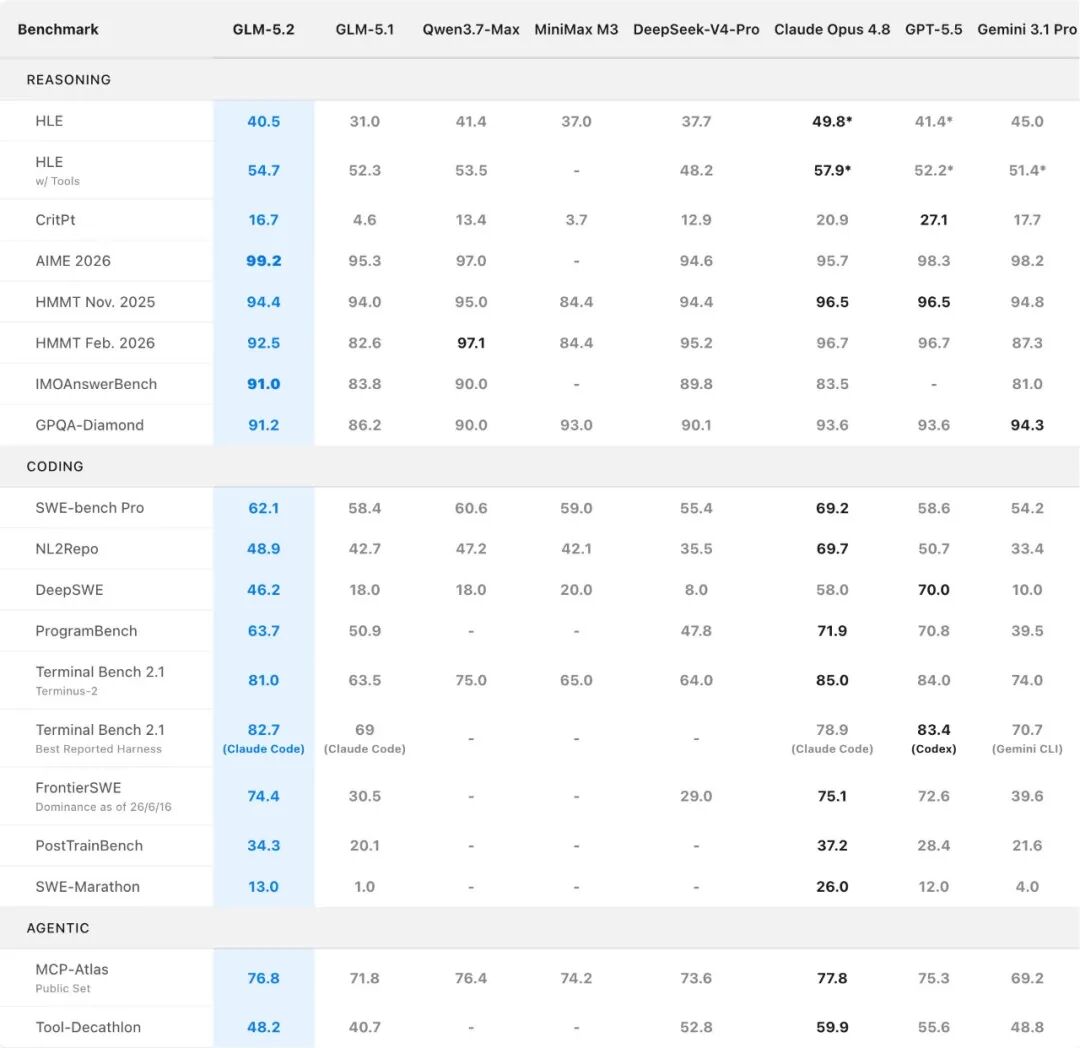Click GLM-5.2 score 99.2 for AIME 2026
Screen dimensions: 1080x1048
pos(263,261)
